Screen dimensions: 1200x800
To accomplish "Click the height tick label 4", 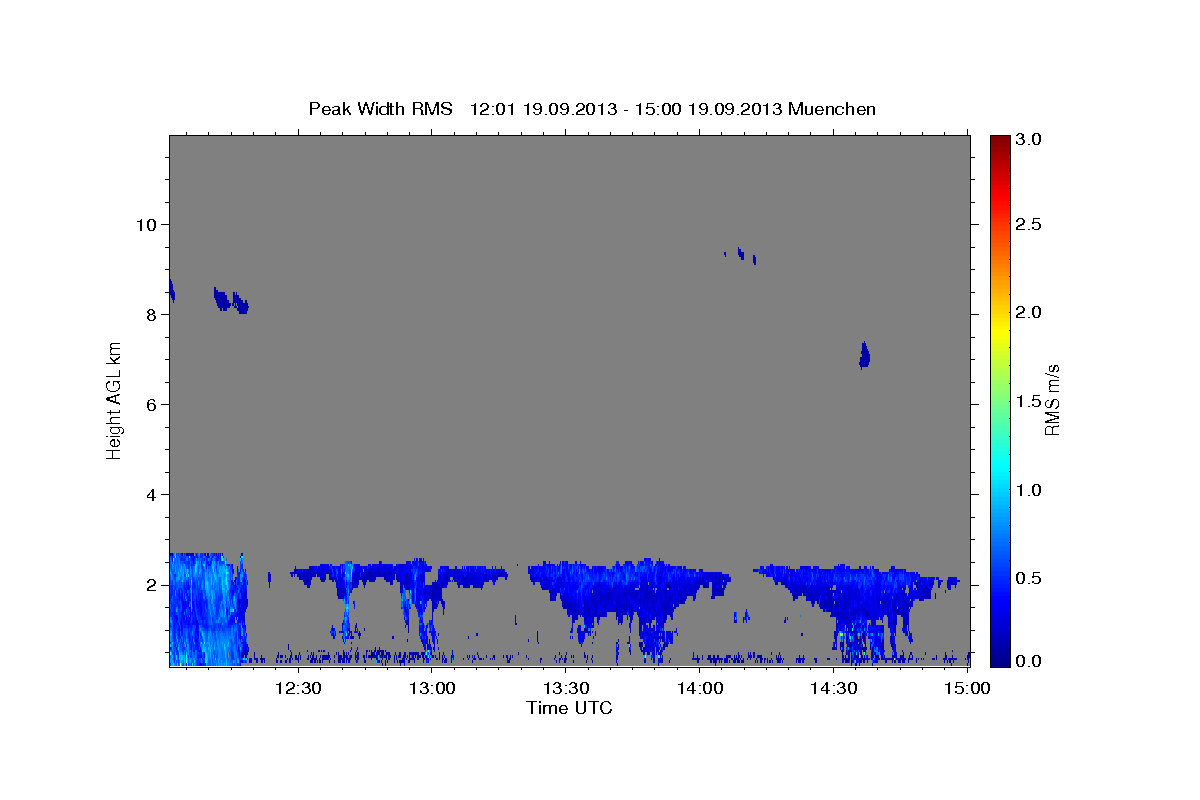I will tap(151, 494).
